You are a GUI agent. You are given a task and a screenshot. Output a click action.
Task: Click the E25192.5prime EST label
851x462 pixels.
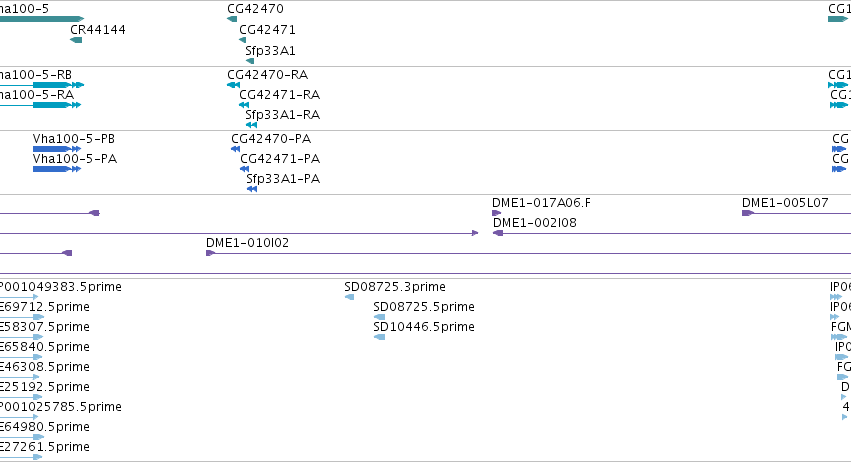(45, 387)
